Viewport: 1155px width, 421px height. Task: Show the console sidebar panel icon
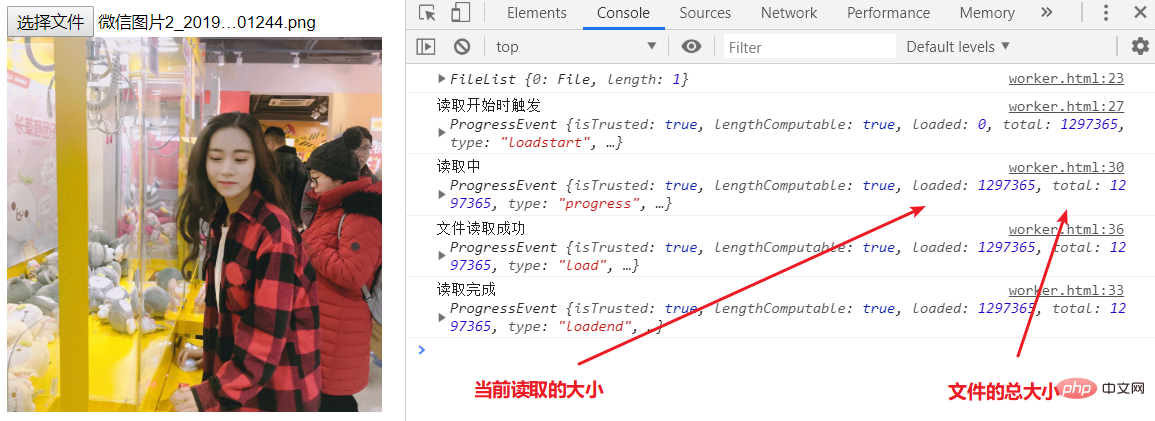426,46
